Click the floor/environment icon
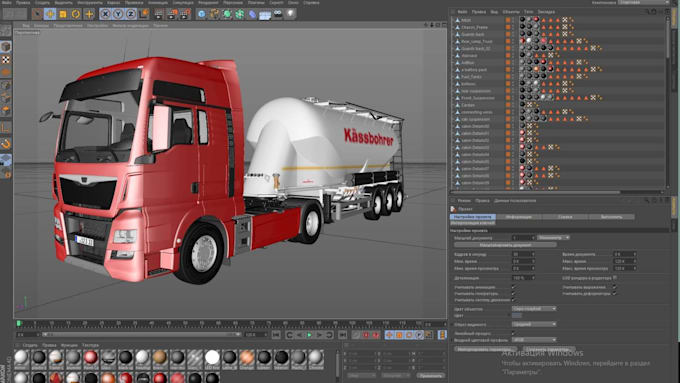680x383 pixels. (265, 14)
